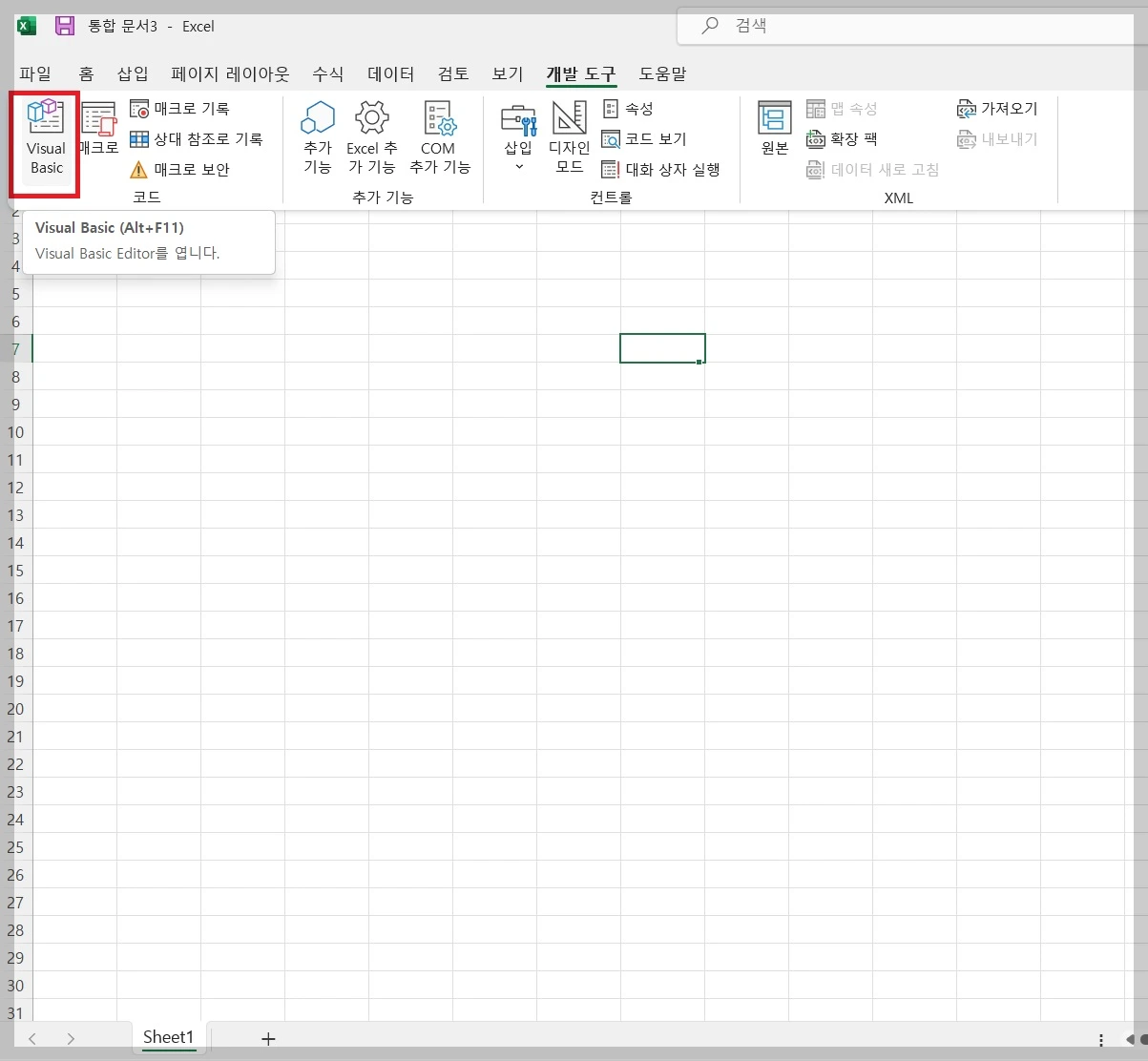1148x1061 pixels.
Task: Switch to the 도움말 (Help) tab
Action: click(662, 73)
